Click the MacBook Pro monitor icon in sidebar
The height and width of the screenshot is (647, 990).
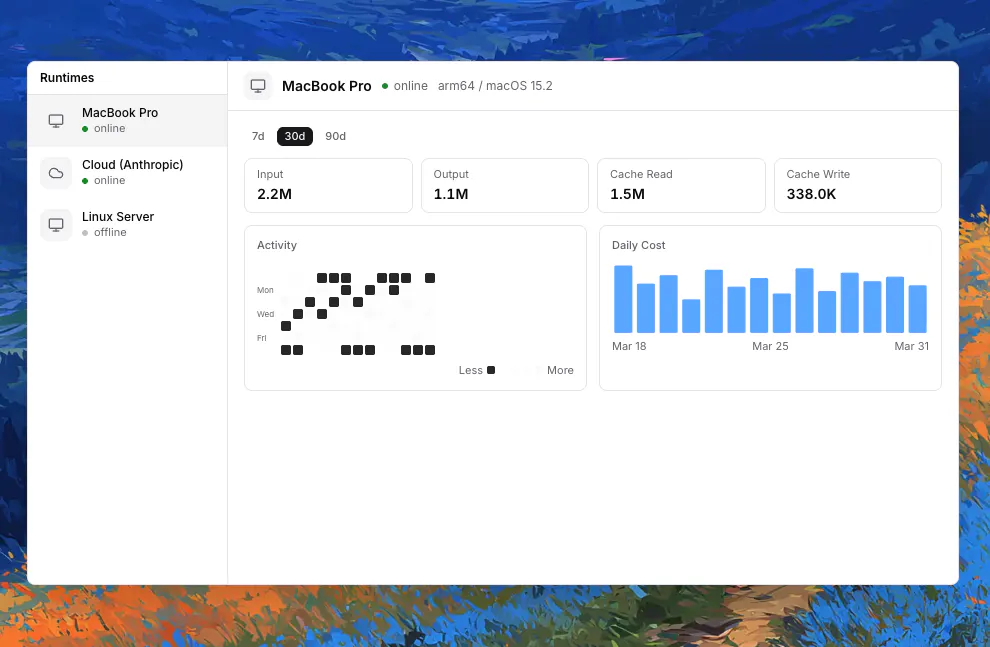[x=56, y=121]
